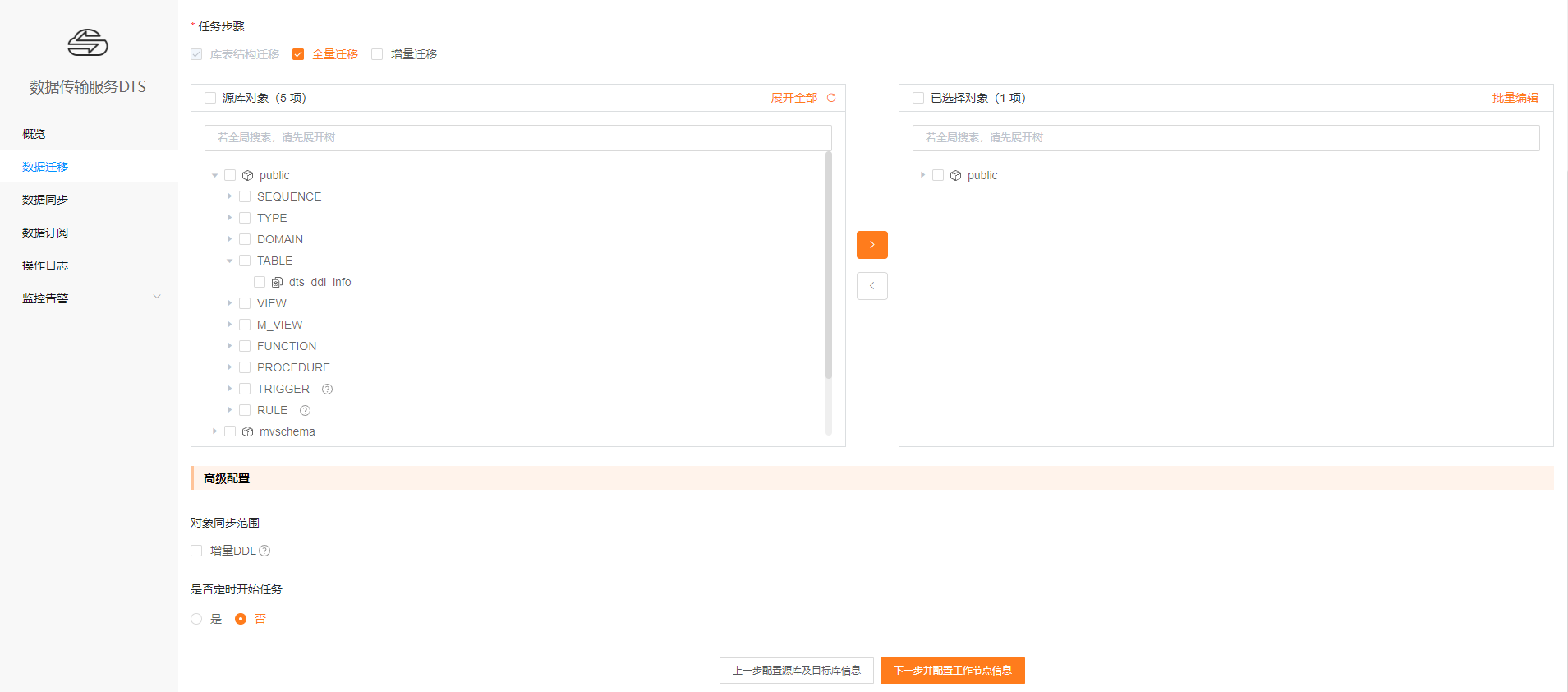Check the SEQUENCE checkbox
Screen dimensions: 1568x692
(245, 196)
